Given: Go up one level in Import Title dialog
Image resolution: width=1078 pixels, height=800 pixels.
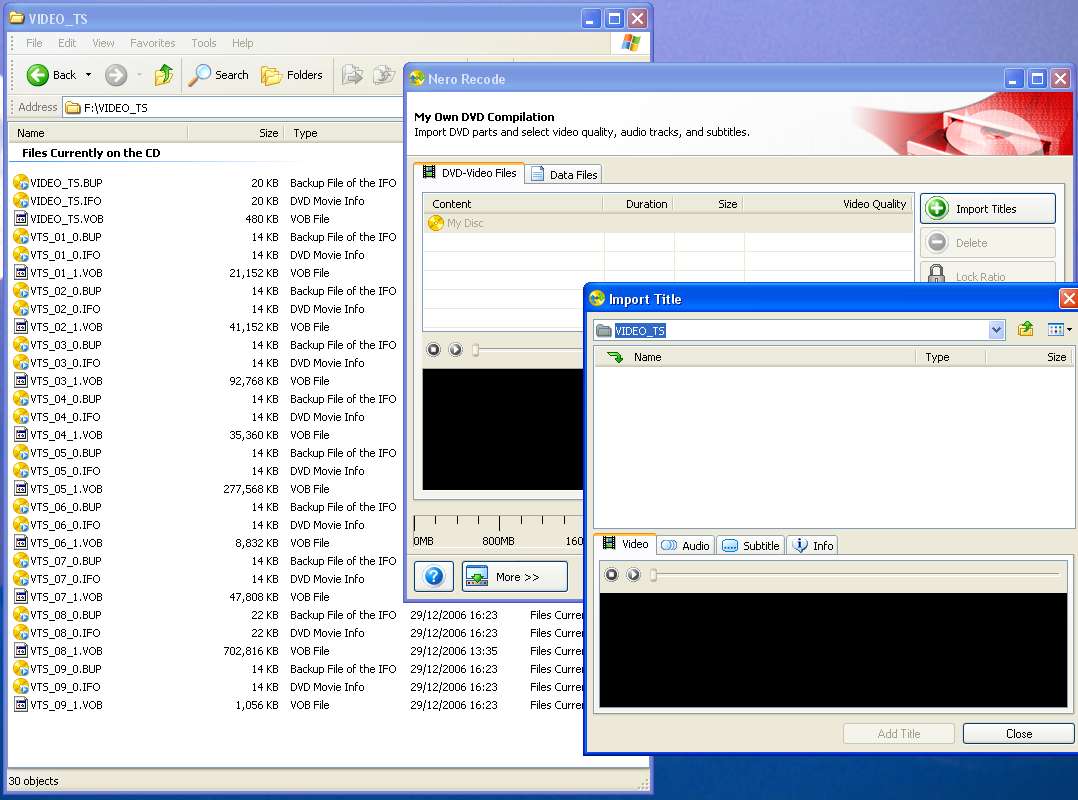Looking at the screenshot, I should click(x=1026, y=330).
